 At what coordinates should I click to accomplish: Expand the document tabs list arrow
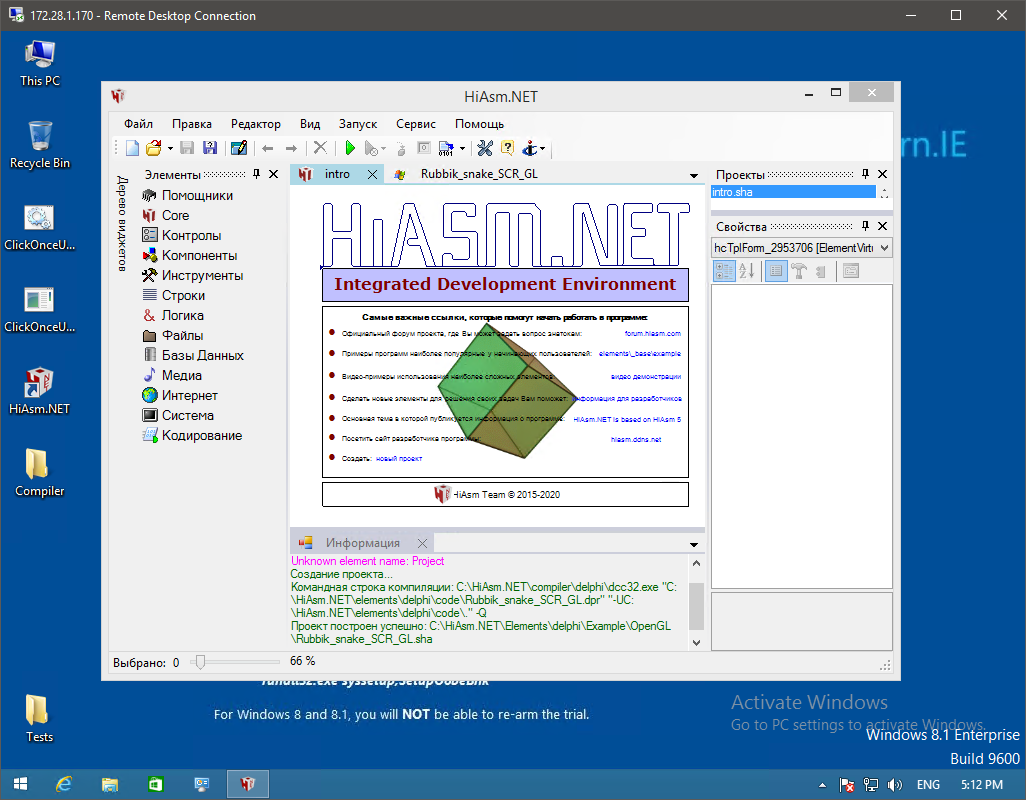[x=694, y=175]
